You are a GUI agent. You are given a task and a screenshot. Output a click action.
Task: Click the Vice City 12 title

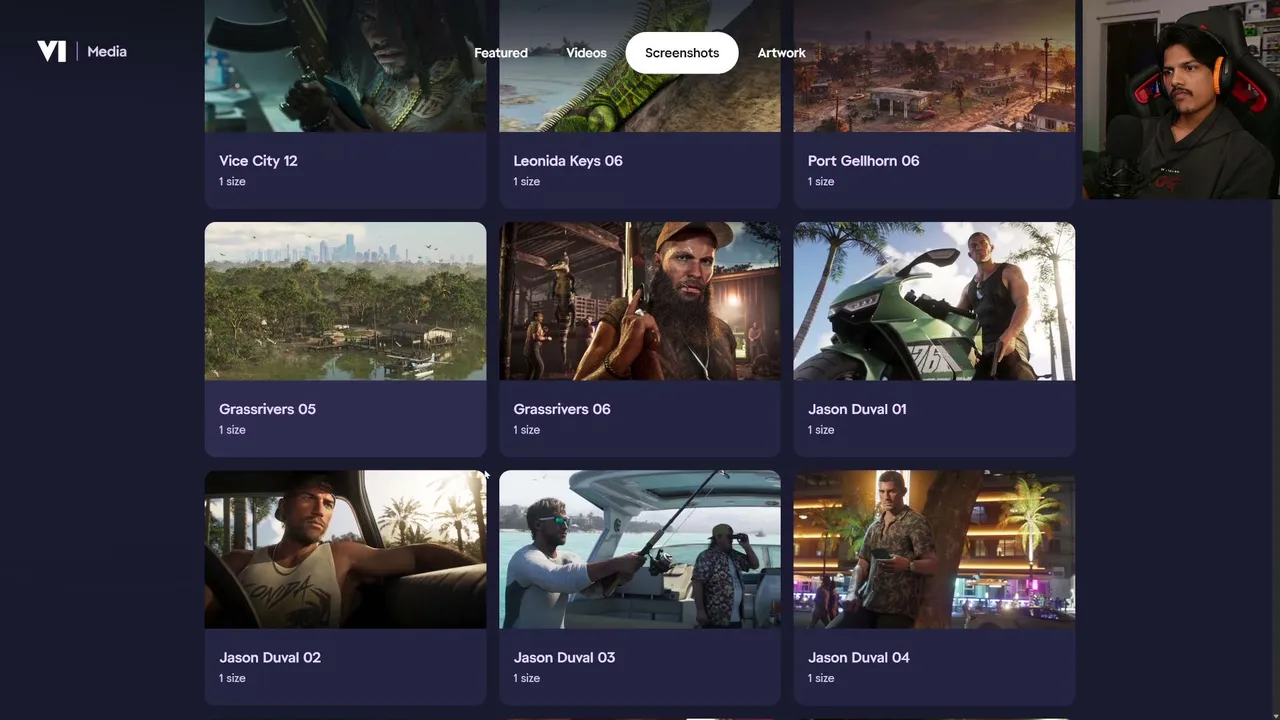point(258,161)
